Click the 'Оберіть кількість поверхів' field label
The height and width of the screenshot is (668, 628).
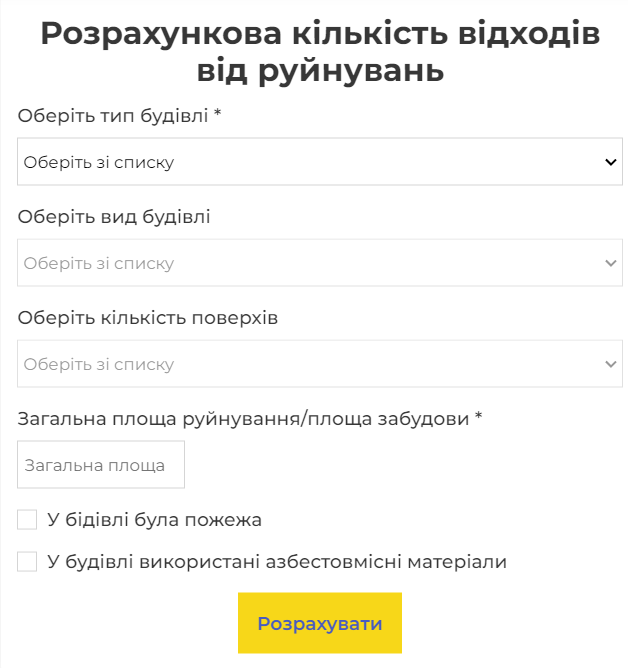tap(148, 318)
